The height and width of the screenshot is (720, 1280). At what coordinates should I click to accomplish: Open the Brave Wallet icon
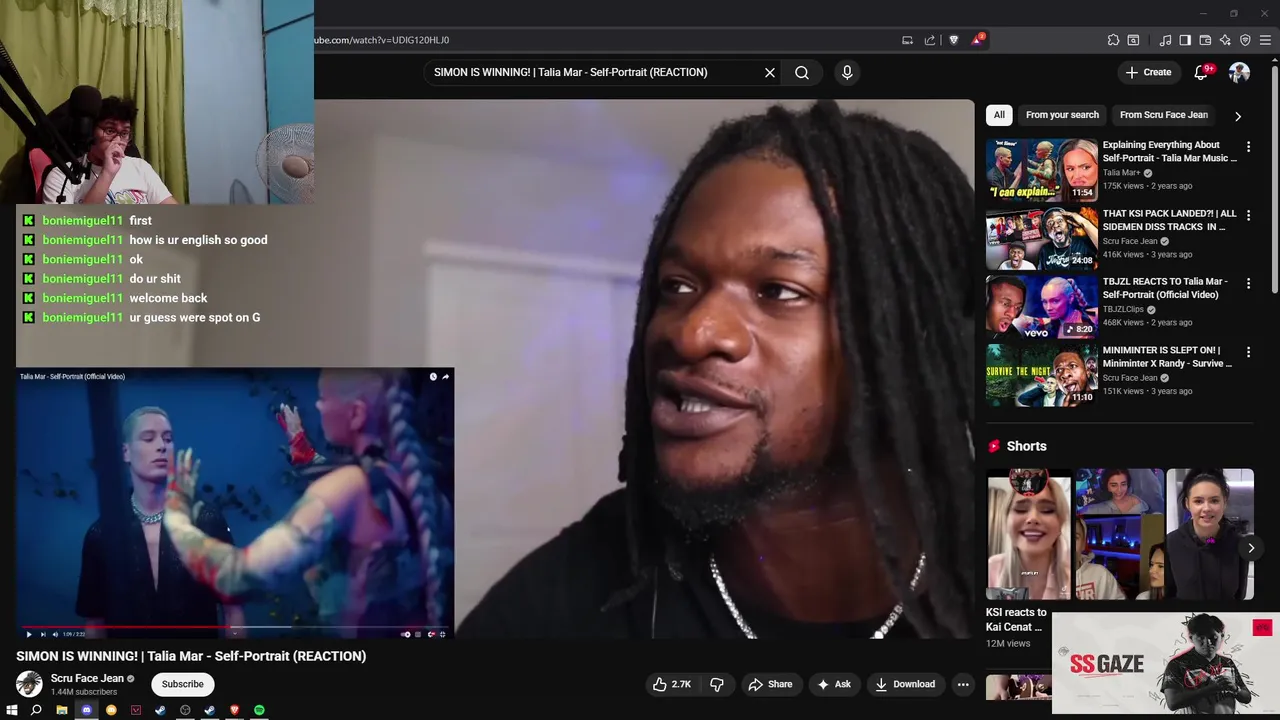pos(1205,40)
